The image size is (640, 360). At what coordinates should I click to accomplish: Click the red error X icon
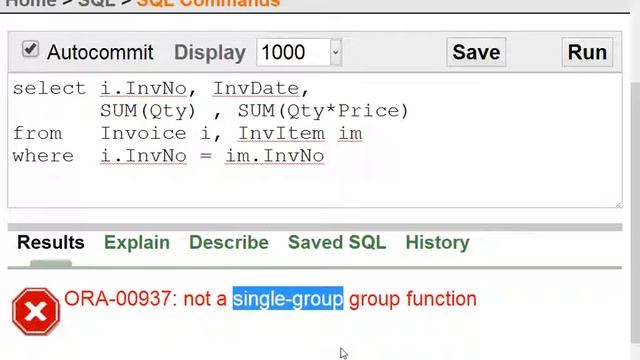point(36,312)
